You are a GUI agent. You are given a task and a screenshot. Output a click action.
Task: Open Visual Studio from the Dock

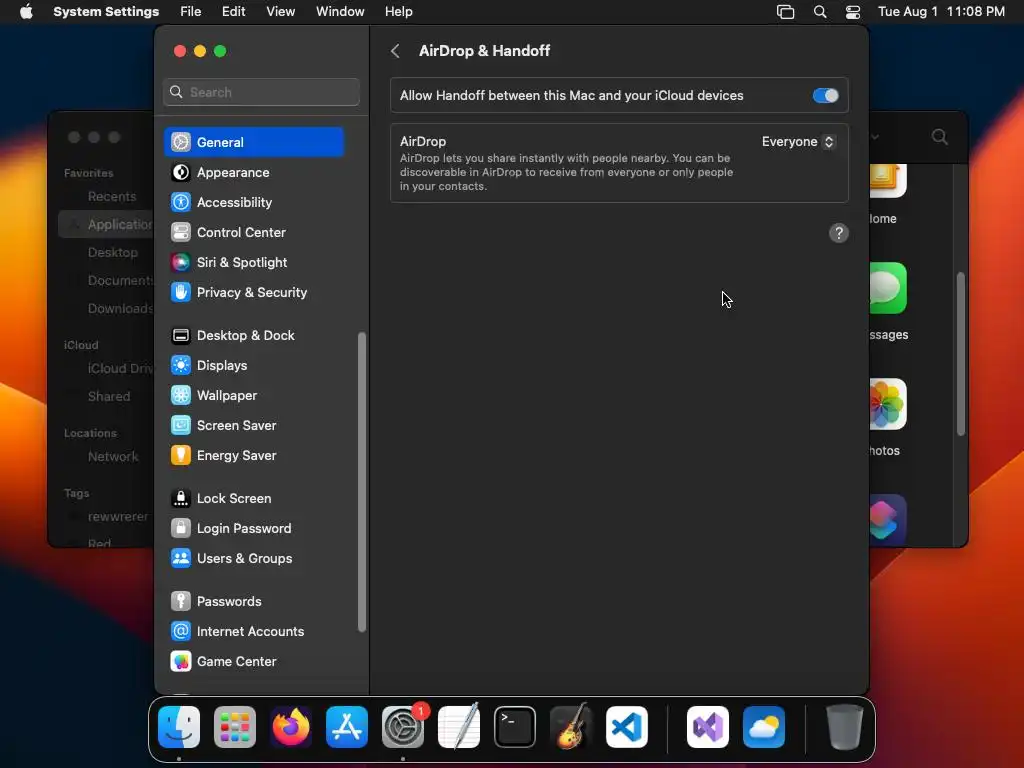coord(708,727)
